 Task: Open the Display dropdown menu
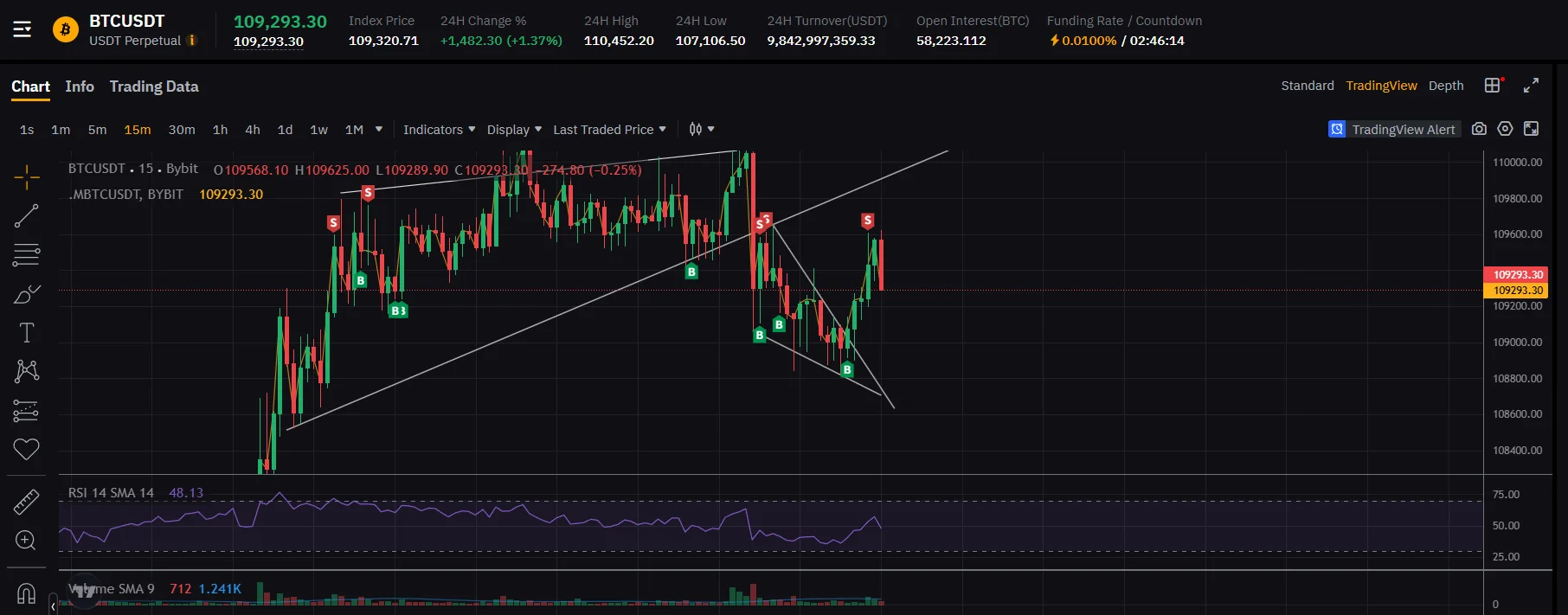click(514, 130)
